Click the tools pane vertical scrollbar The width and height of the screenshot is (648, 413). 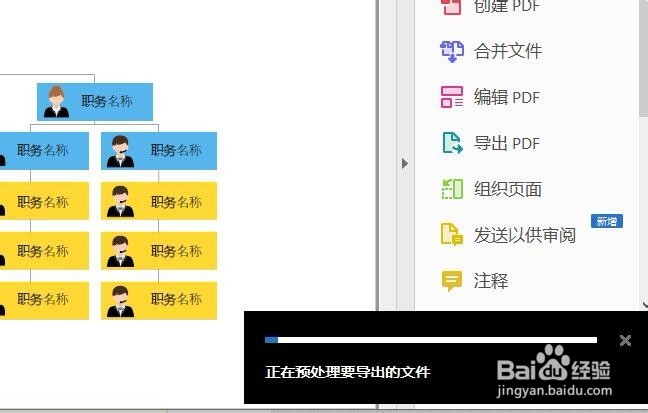coord(643,58)
